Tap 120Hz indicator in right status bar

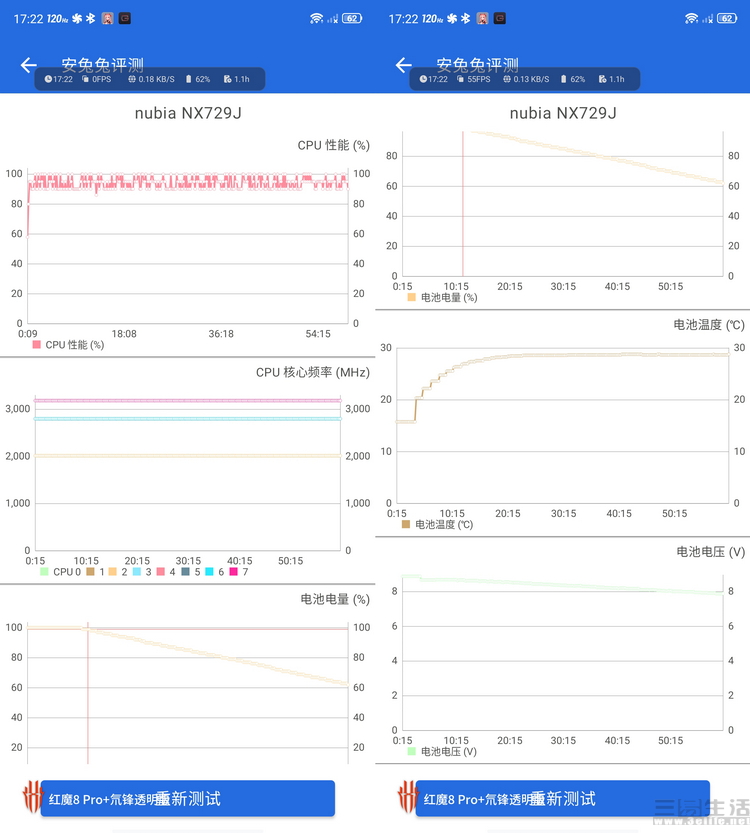pos(431,19)
